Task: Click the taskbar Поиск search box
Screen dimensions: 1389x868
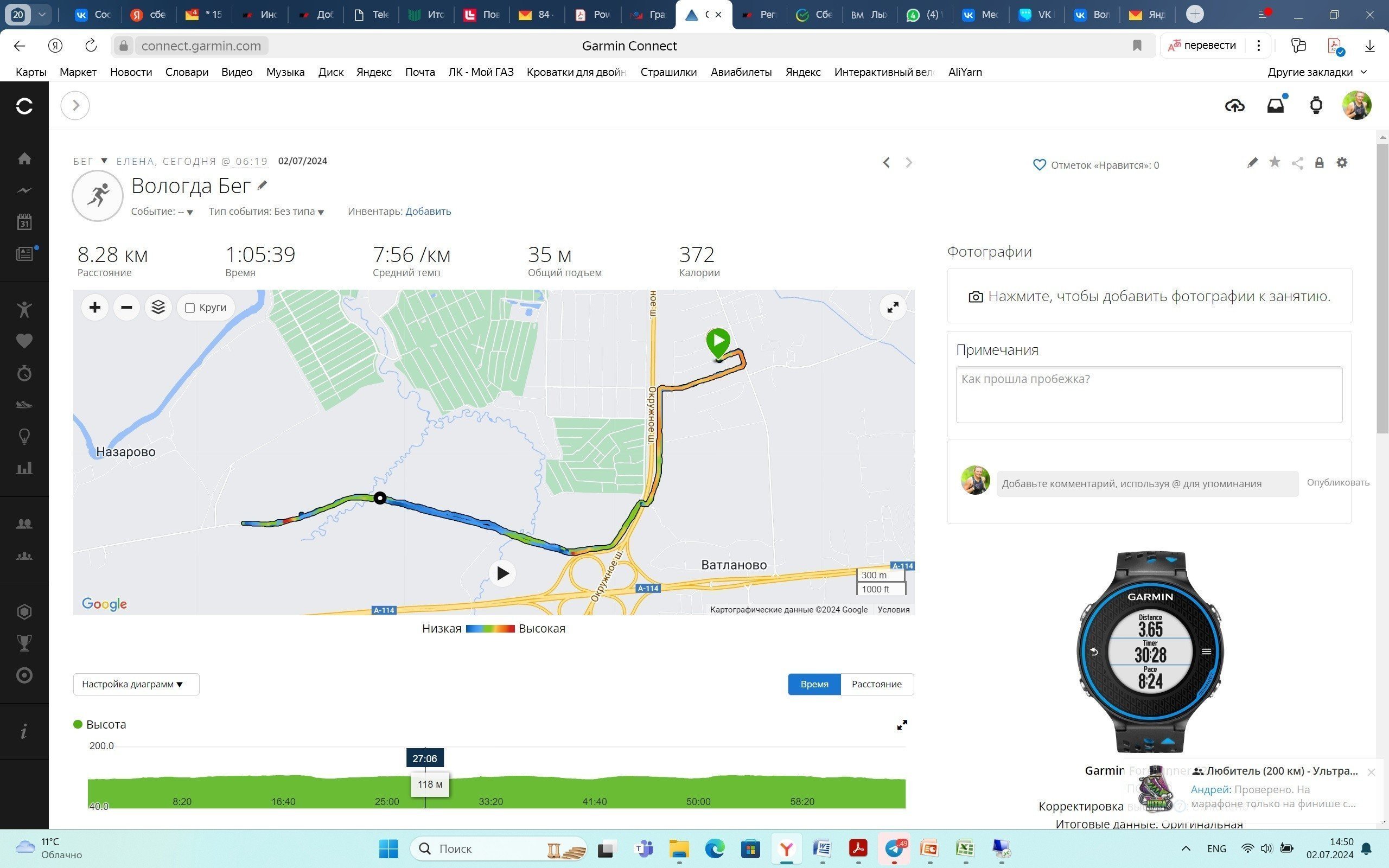Action: tap(499, 848)
